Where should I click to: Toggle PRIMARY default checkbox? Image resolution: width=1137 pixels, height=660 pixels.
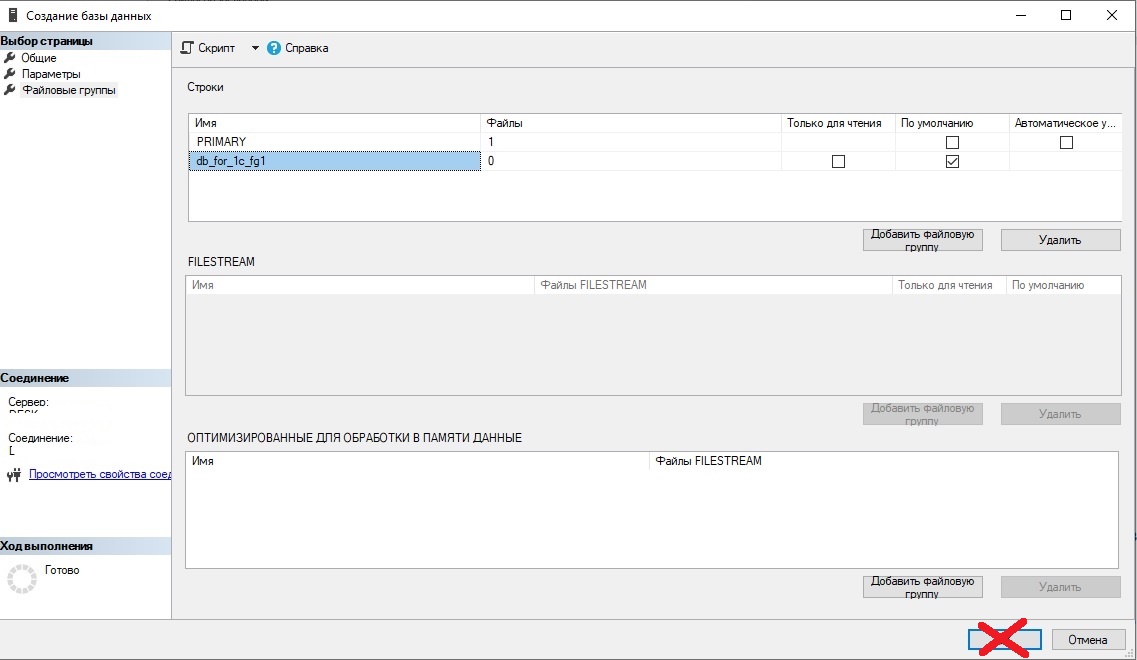952,142
